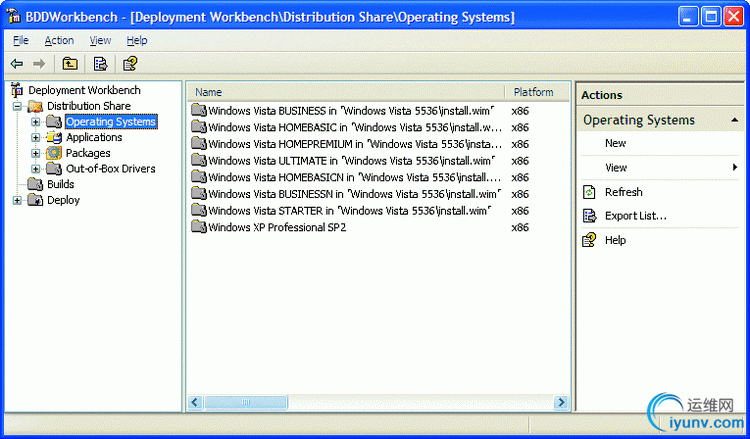Image resolution: width=750 pixels, height=439 pixels.
Task: Select the Packages tree label
Action: click(x=88, y=153)
